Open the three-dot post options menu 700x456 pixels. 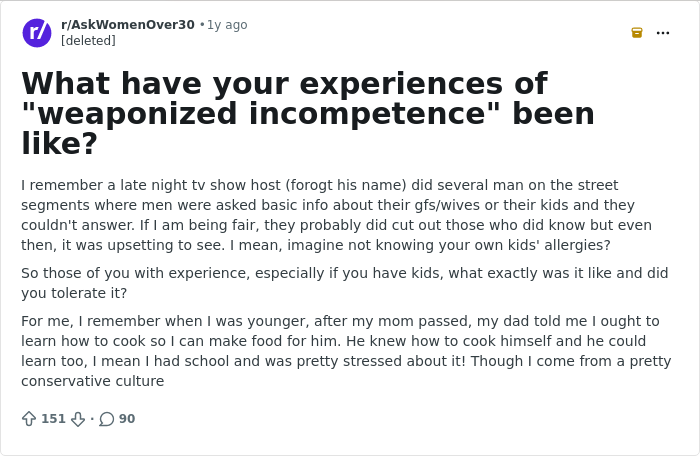663,33
